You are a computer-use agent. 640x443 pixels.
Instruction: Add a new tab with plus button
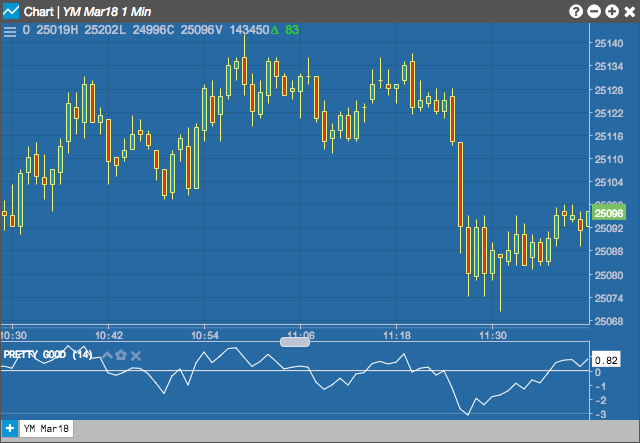(x=10, y=429)
